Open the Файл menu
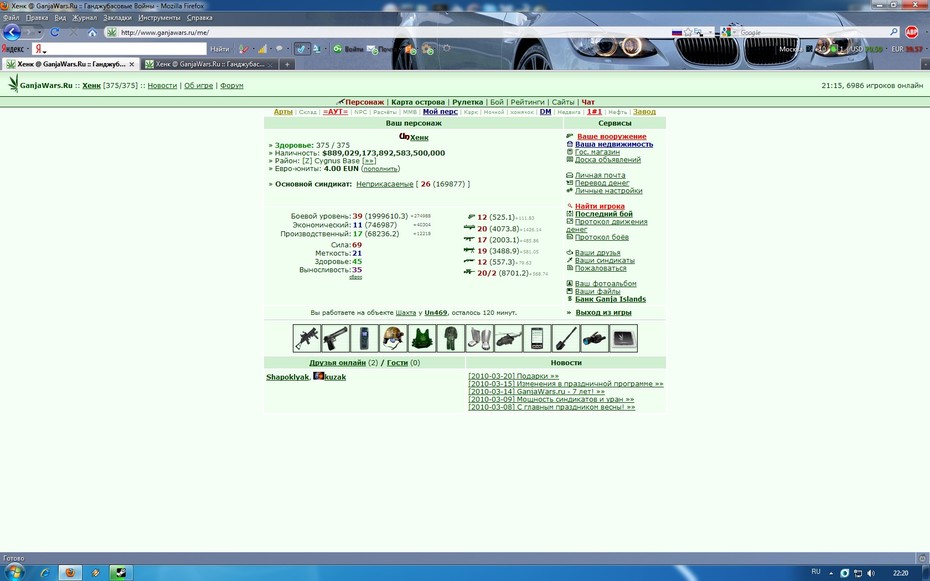 (11, 18)
